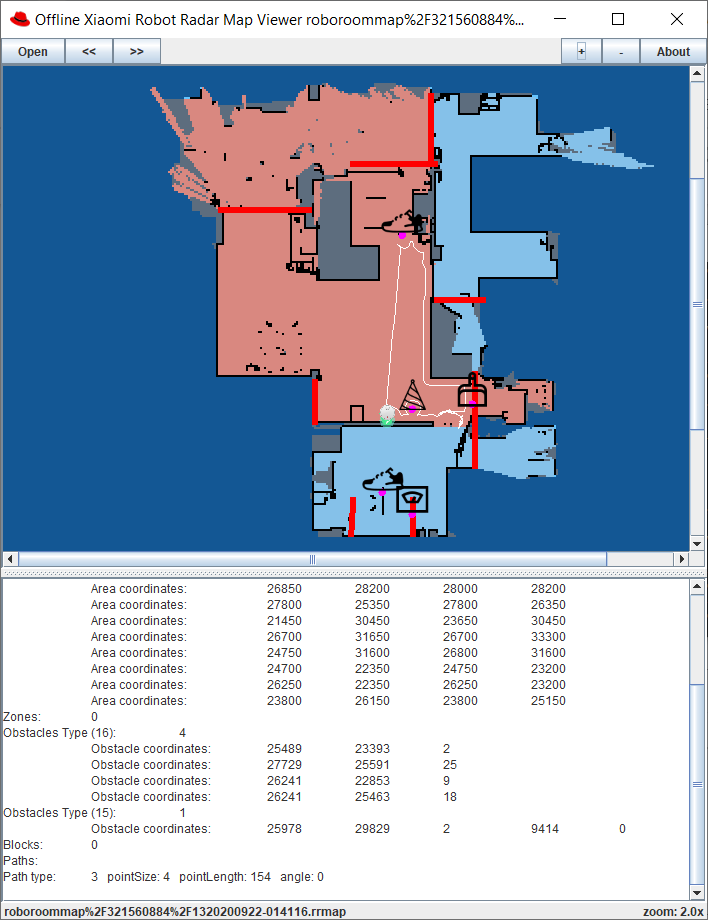Click area coordinate value 23800 in first column
Viewport: 708px width, 920px height.
(x=284, y=701)
